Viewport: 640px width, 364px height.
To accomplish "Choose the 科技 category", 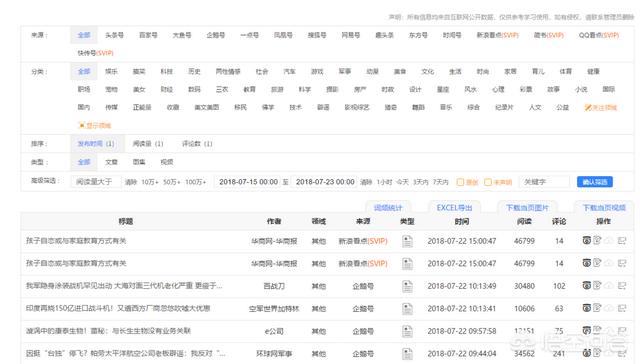I will (x=167, y=71).
